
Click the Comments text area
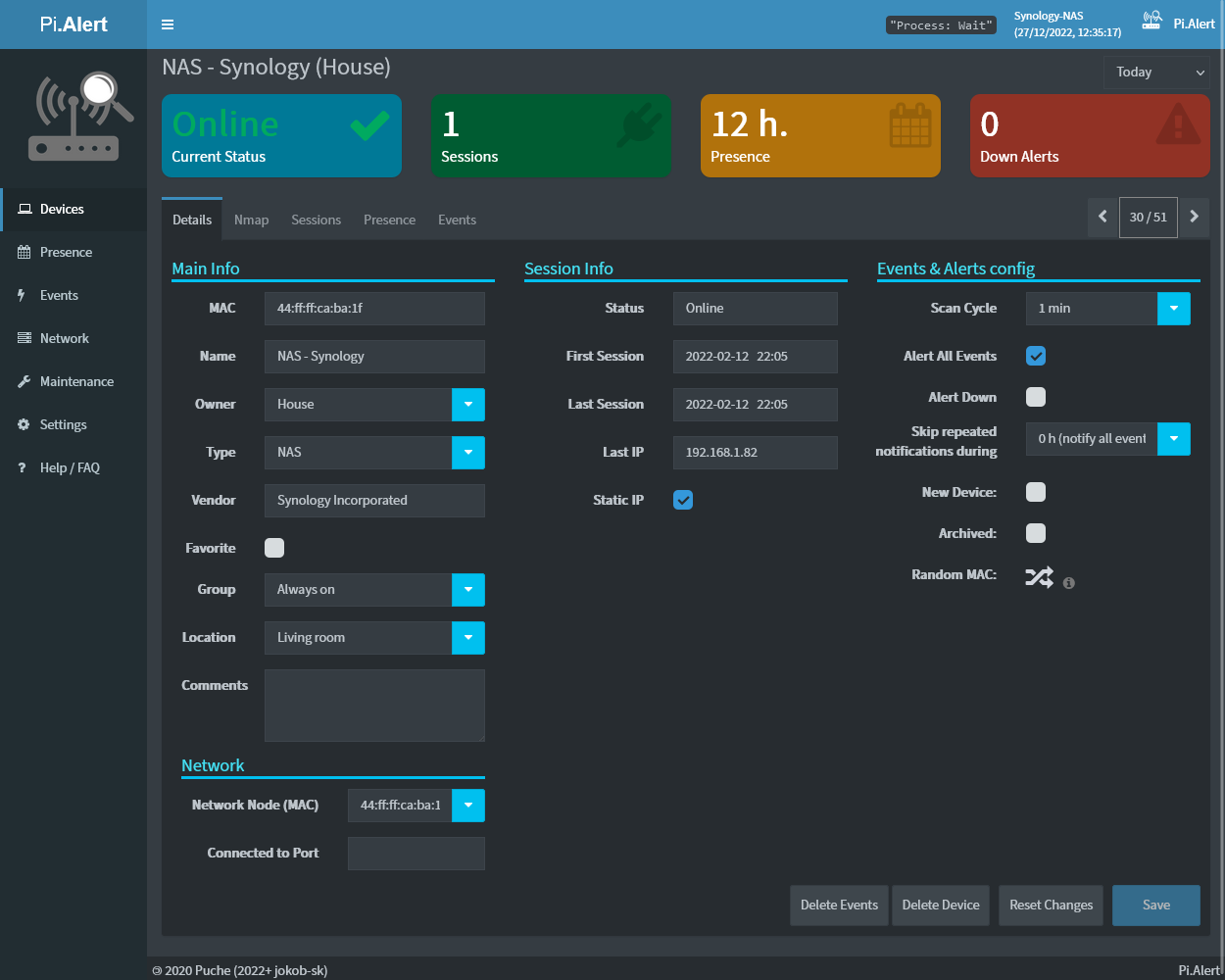pos(374,706)
